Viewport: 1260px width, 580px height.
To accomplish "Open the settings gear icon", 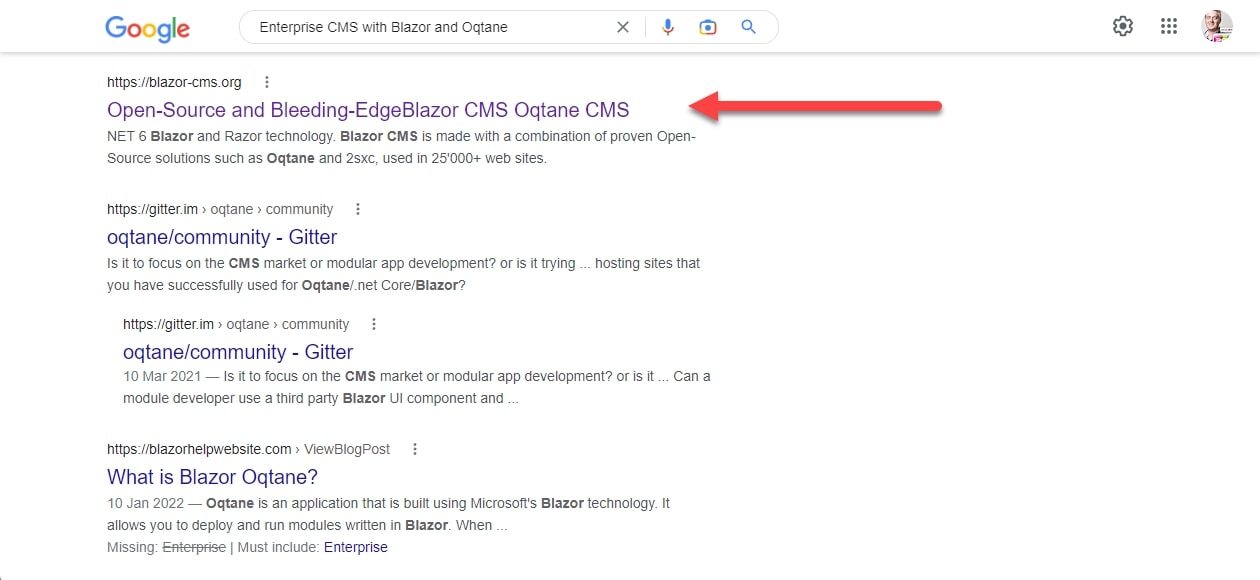I will coord(1123,27).
